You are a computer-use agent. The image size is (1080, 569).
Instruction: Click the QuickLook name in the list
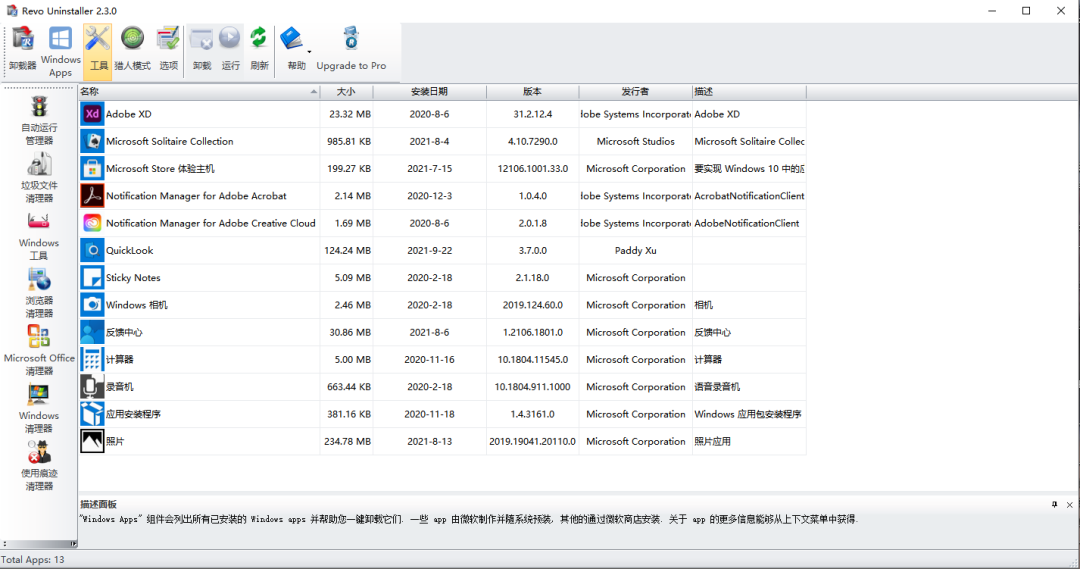(129, 251)
